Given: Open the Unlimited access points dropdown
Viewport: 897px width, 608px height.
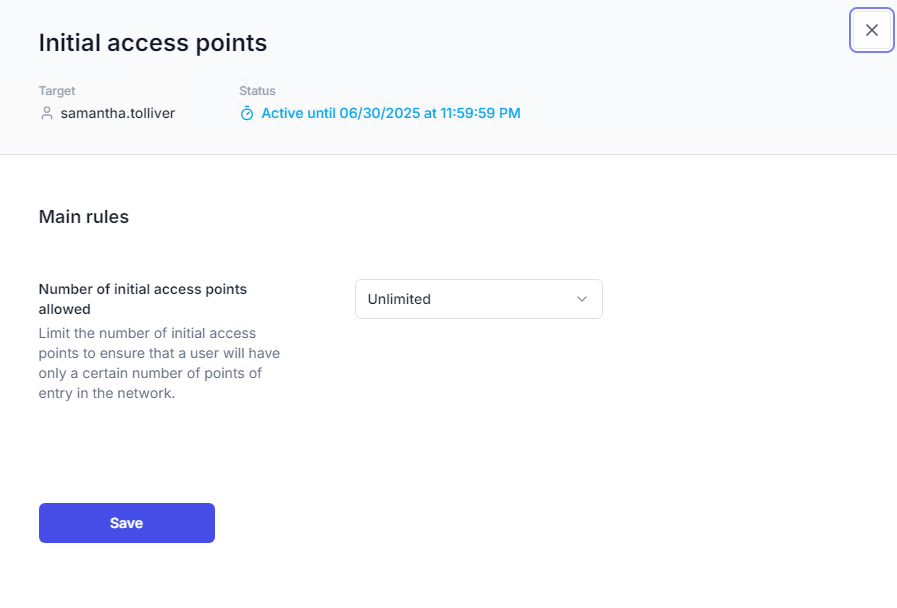Looking at the screenshot, I should [x=478, y=299].
